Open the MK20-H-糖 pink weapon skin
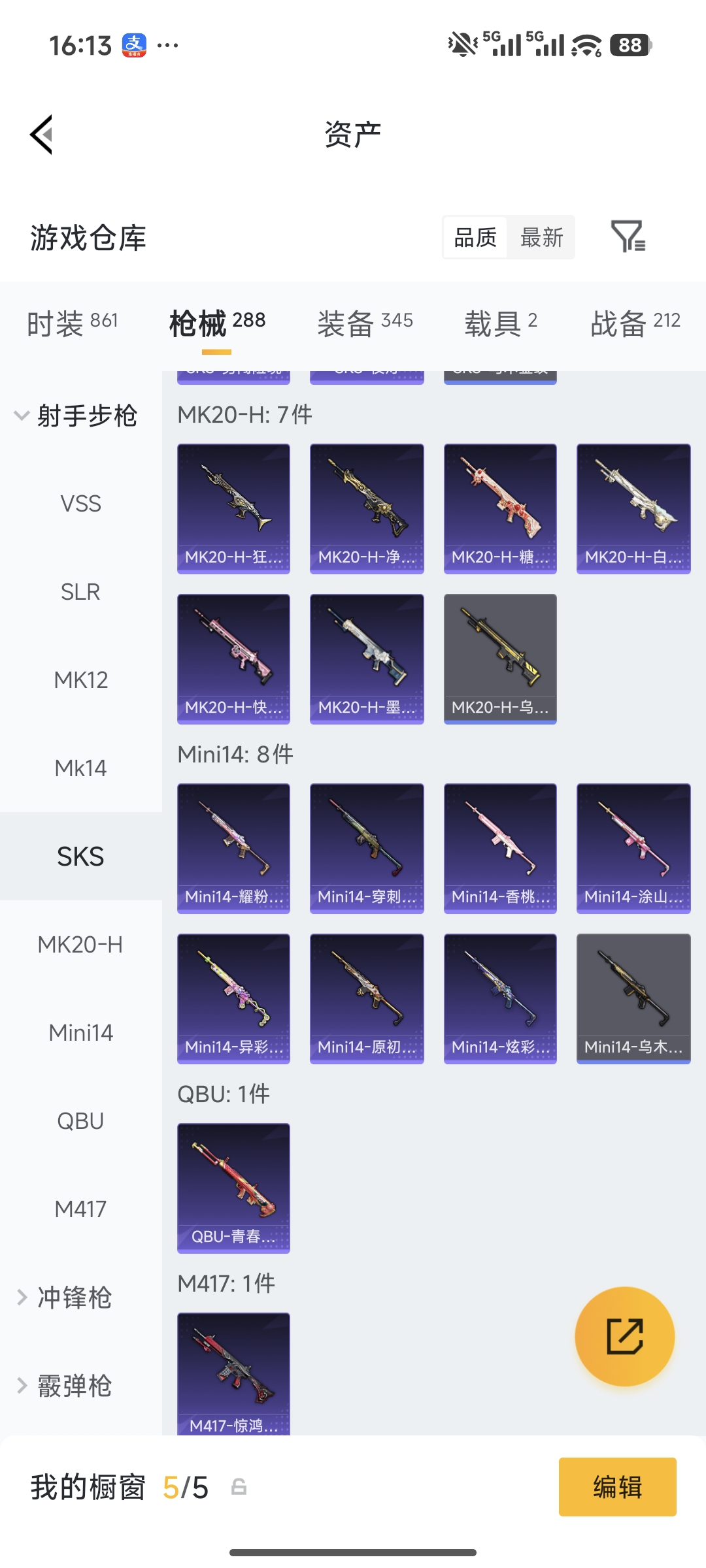The image size is (706, 1568). [x=500, y=508]
